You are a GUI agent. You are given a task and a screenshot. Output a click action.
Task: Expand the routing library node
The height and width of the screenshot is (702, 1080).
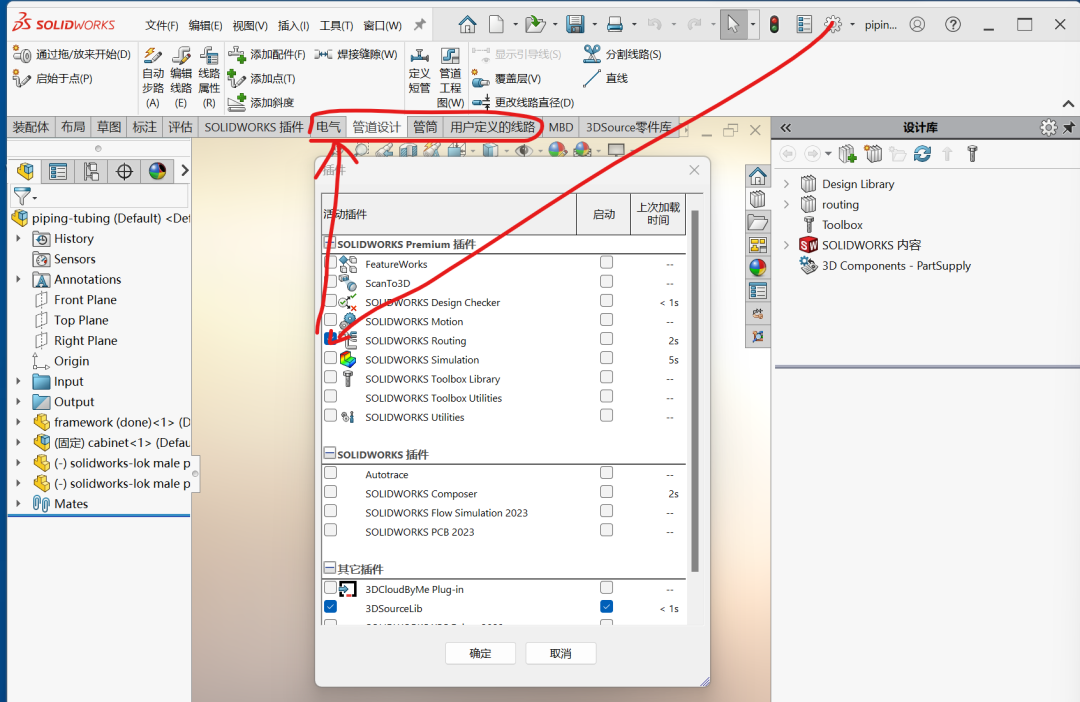[787, 204]
